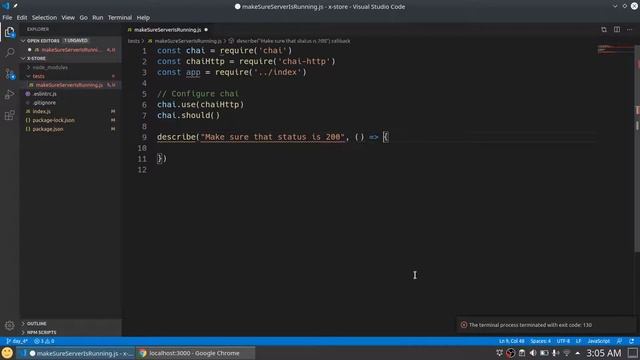Click the errors and warnings counter in status bar
This screenshot has height=360, width=640.
point(44,341)
